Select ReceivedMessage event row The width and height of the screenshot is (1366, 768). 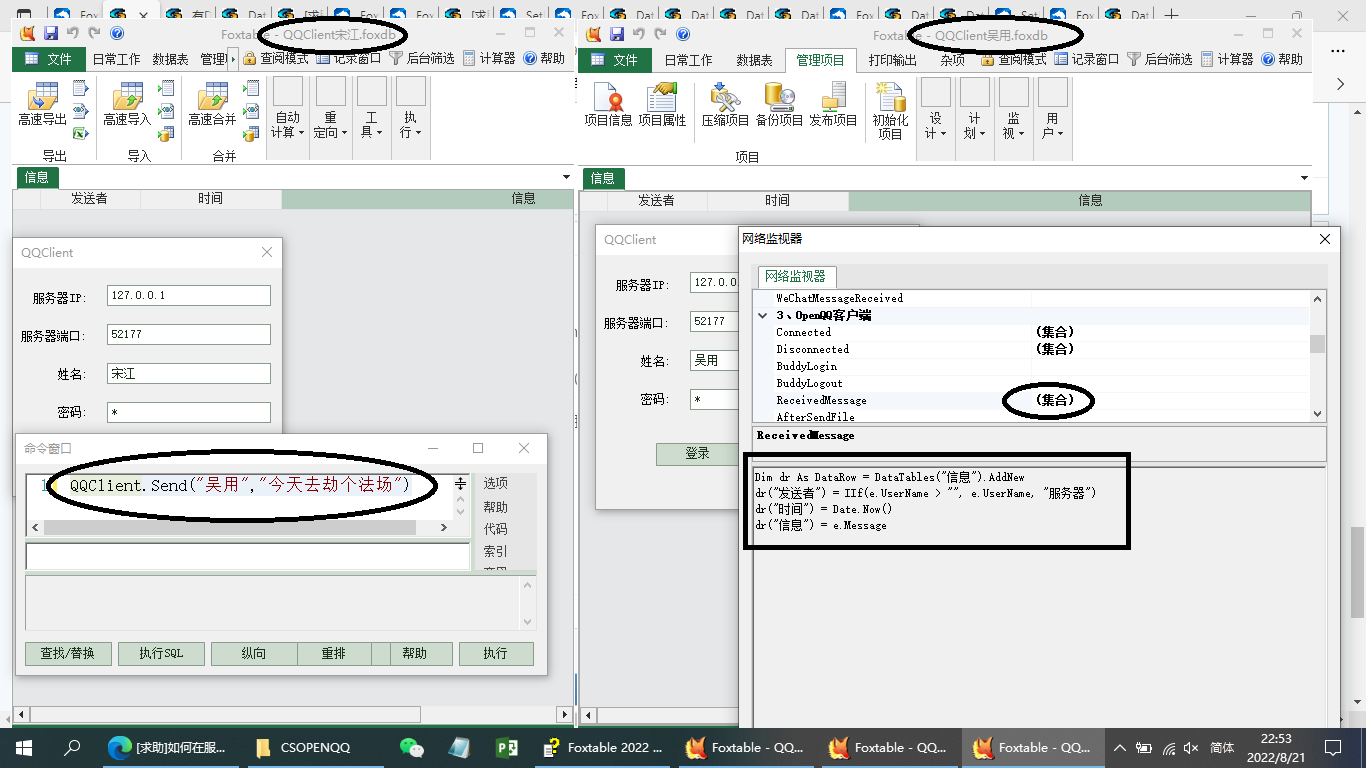coord(1030,400)
